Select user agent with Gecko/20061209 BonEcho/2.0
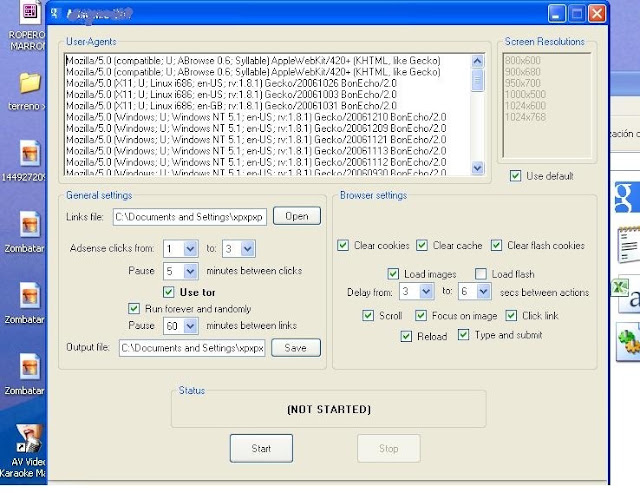Viewport: 640px width, 493px height. (x=256, y=128)
